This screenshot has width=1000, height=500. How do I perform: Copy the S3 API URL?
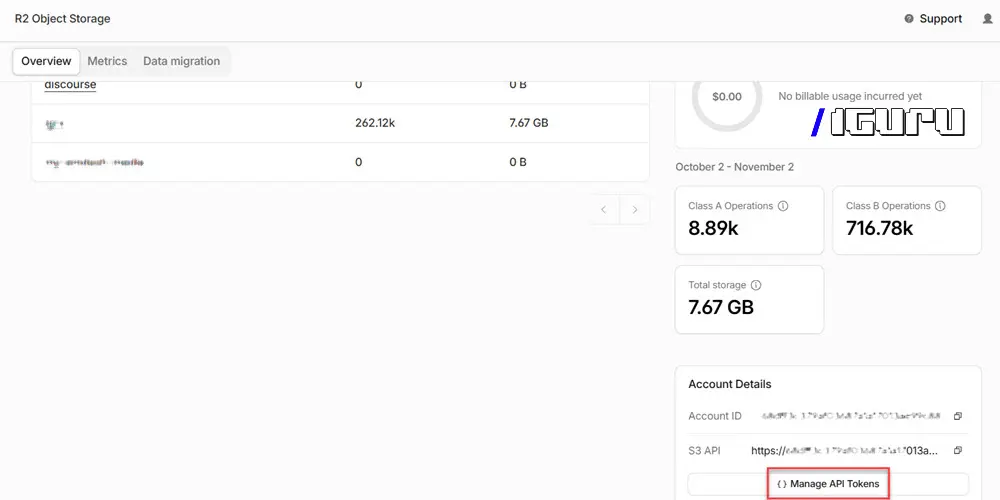click(957, 450)
